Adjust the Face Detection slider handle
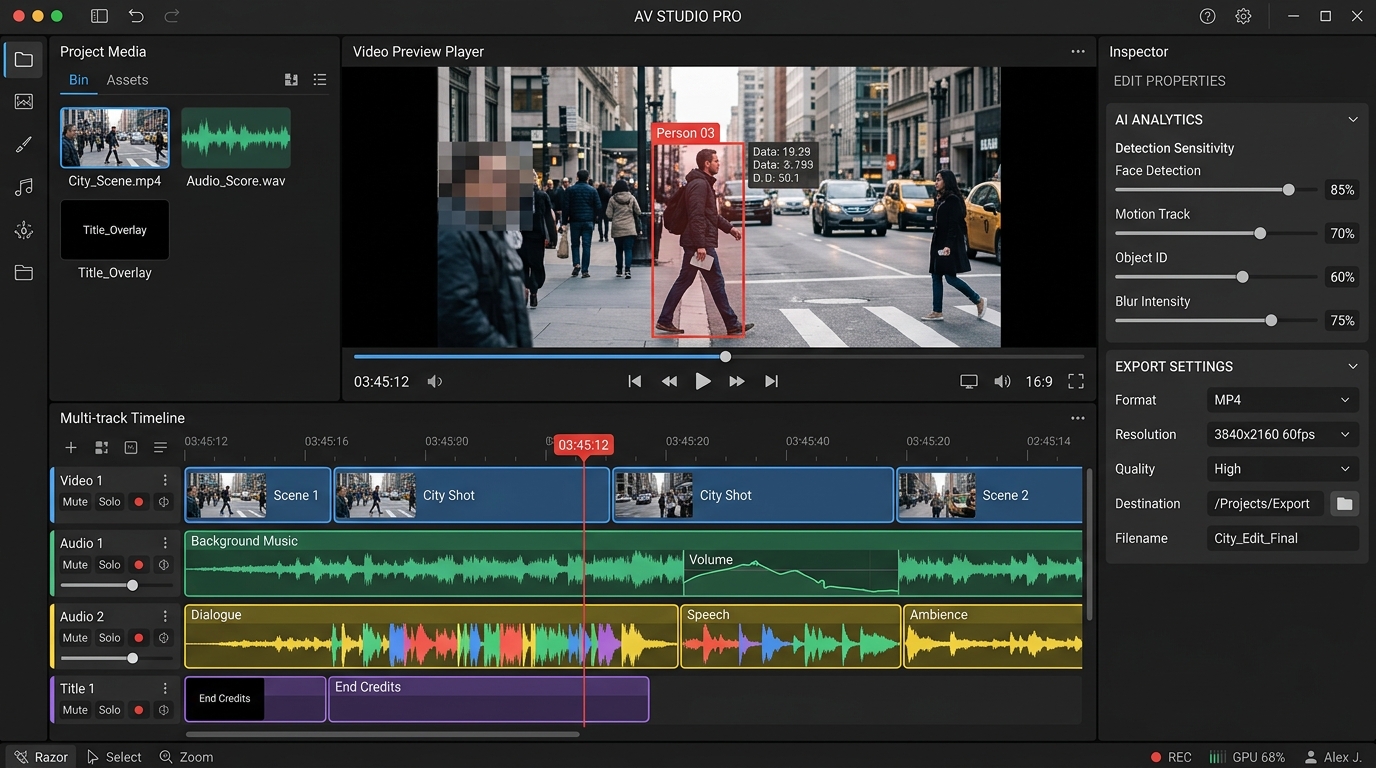 pyautogui.click(x=1289, y=190)
